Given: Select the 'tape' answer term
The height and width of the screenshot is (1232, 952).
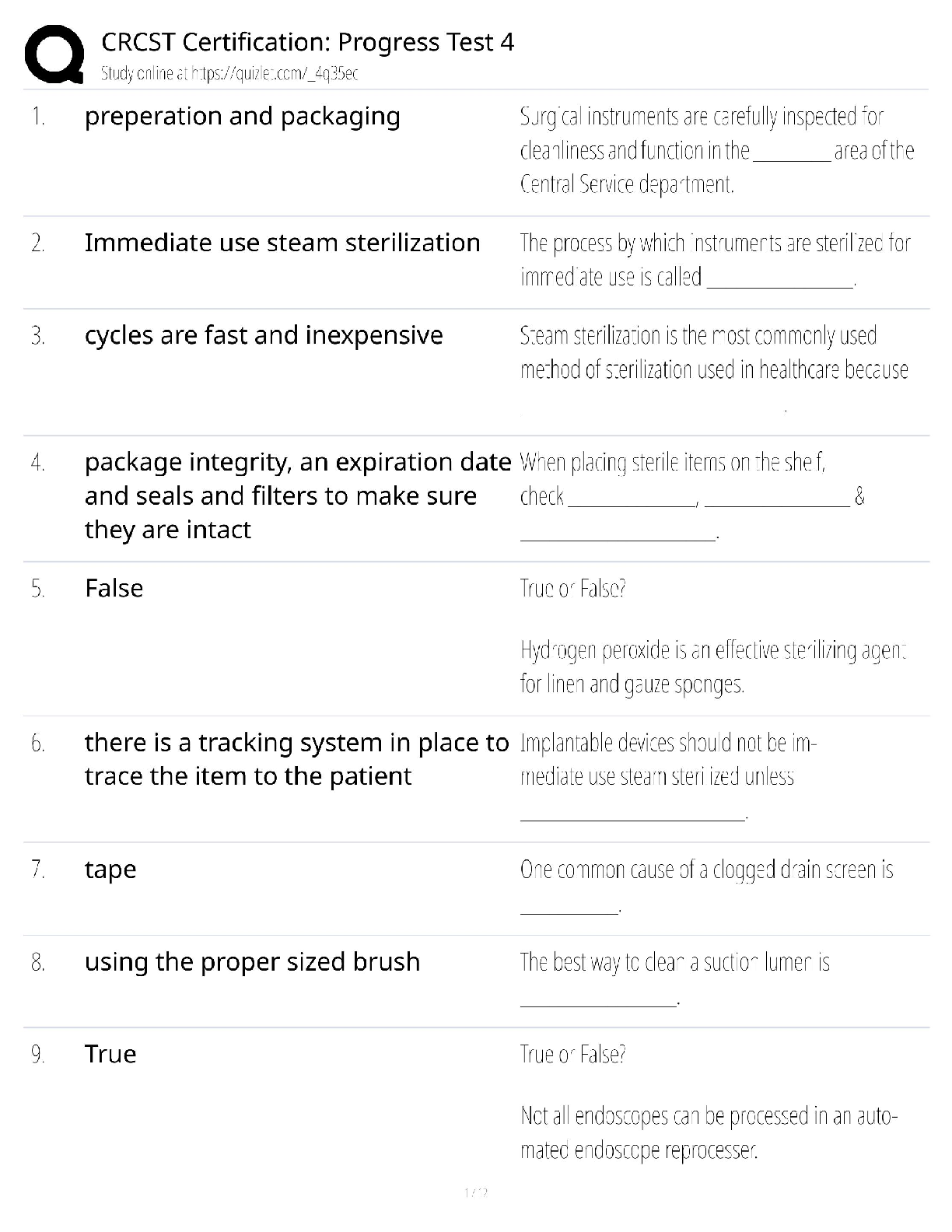Looking at the screenshot, I should click(110, 870).
